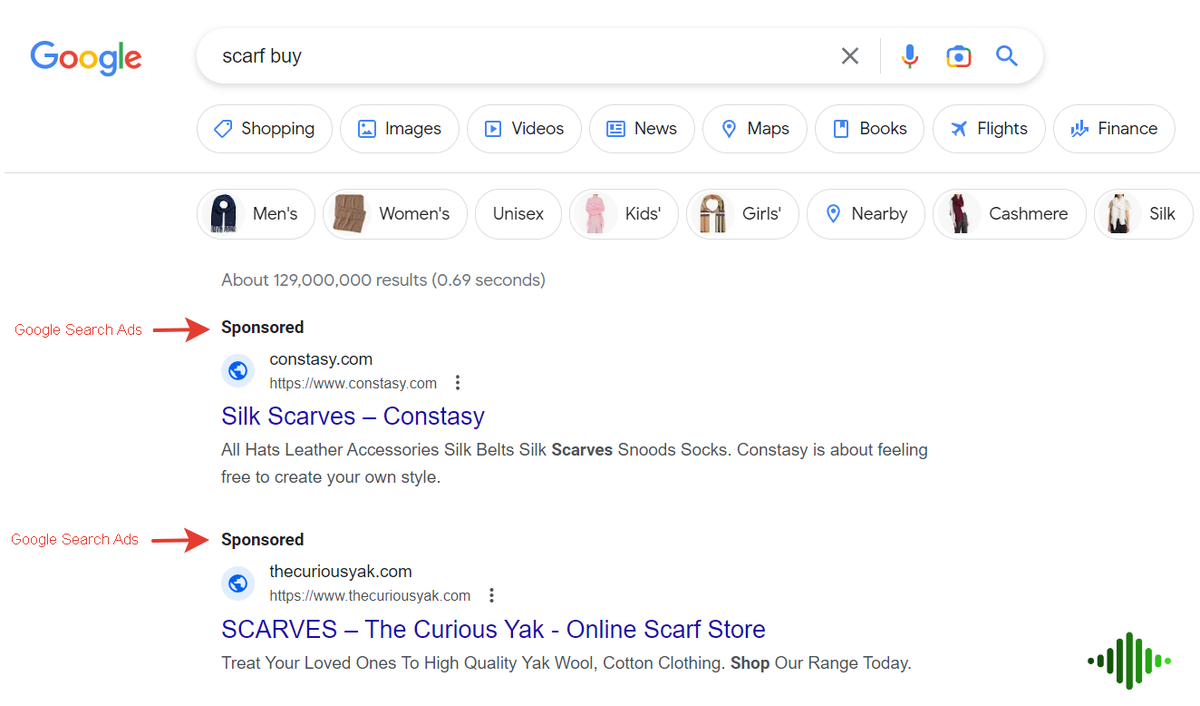The image size is (1200, 706).
Task: Toggle the Unisex filter chip
Action: (x=517, y=213)
